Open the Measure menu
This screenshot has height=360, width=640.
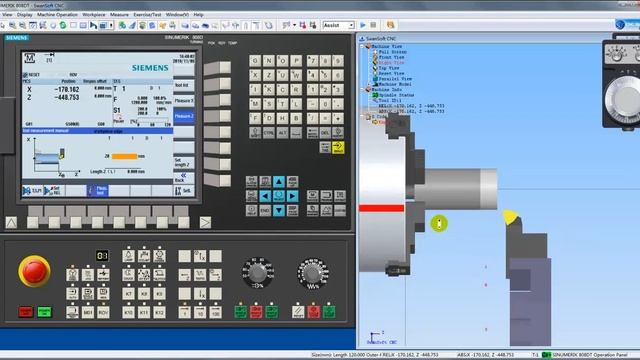[119, 14]
